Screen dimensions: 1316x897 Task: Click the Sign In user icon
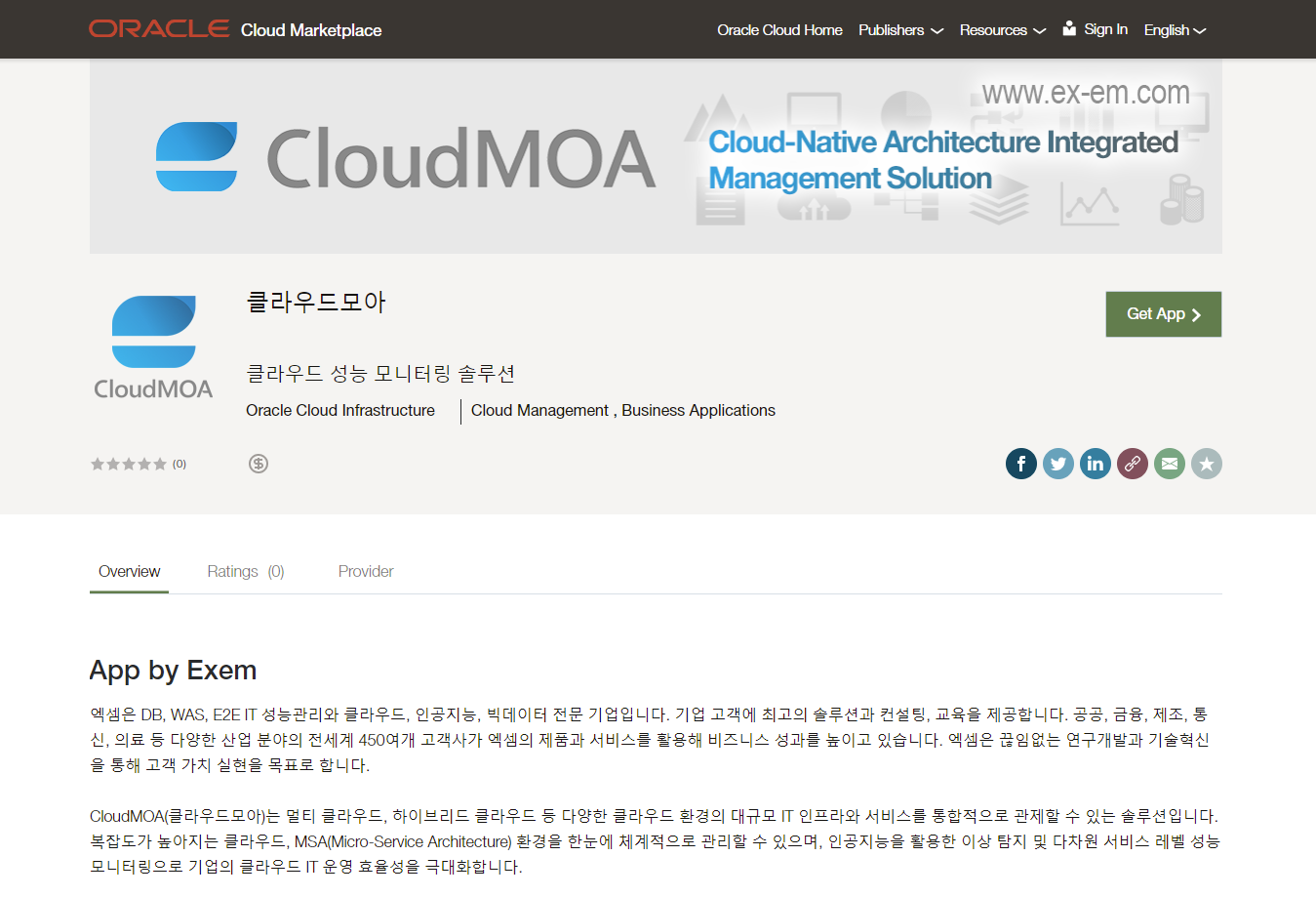point(1069,28)
